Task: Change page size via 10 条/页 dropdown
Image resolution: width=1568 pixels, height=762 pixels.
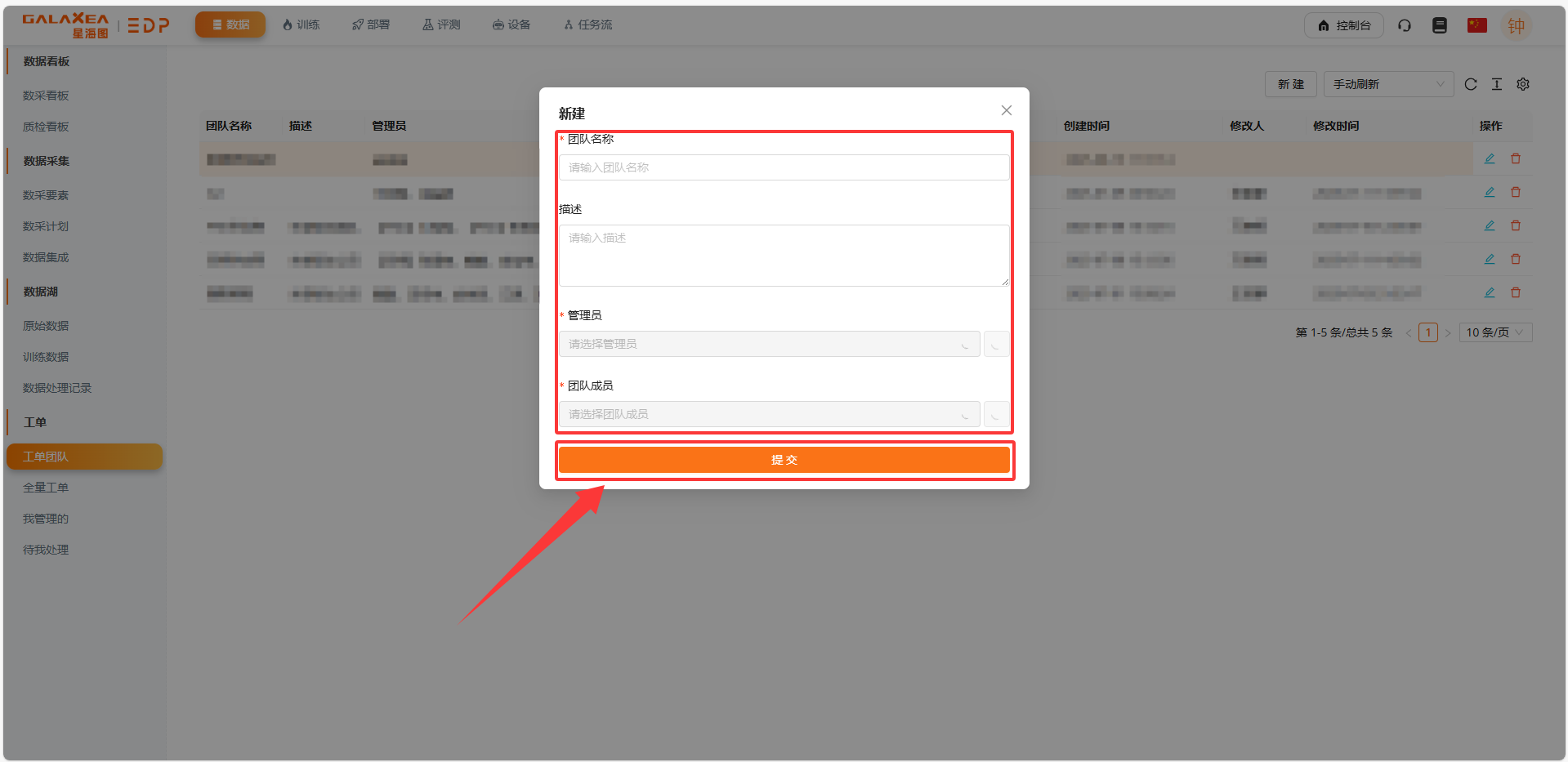Action: pyautogui.click(x=1494, y=332)
